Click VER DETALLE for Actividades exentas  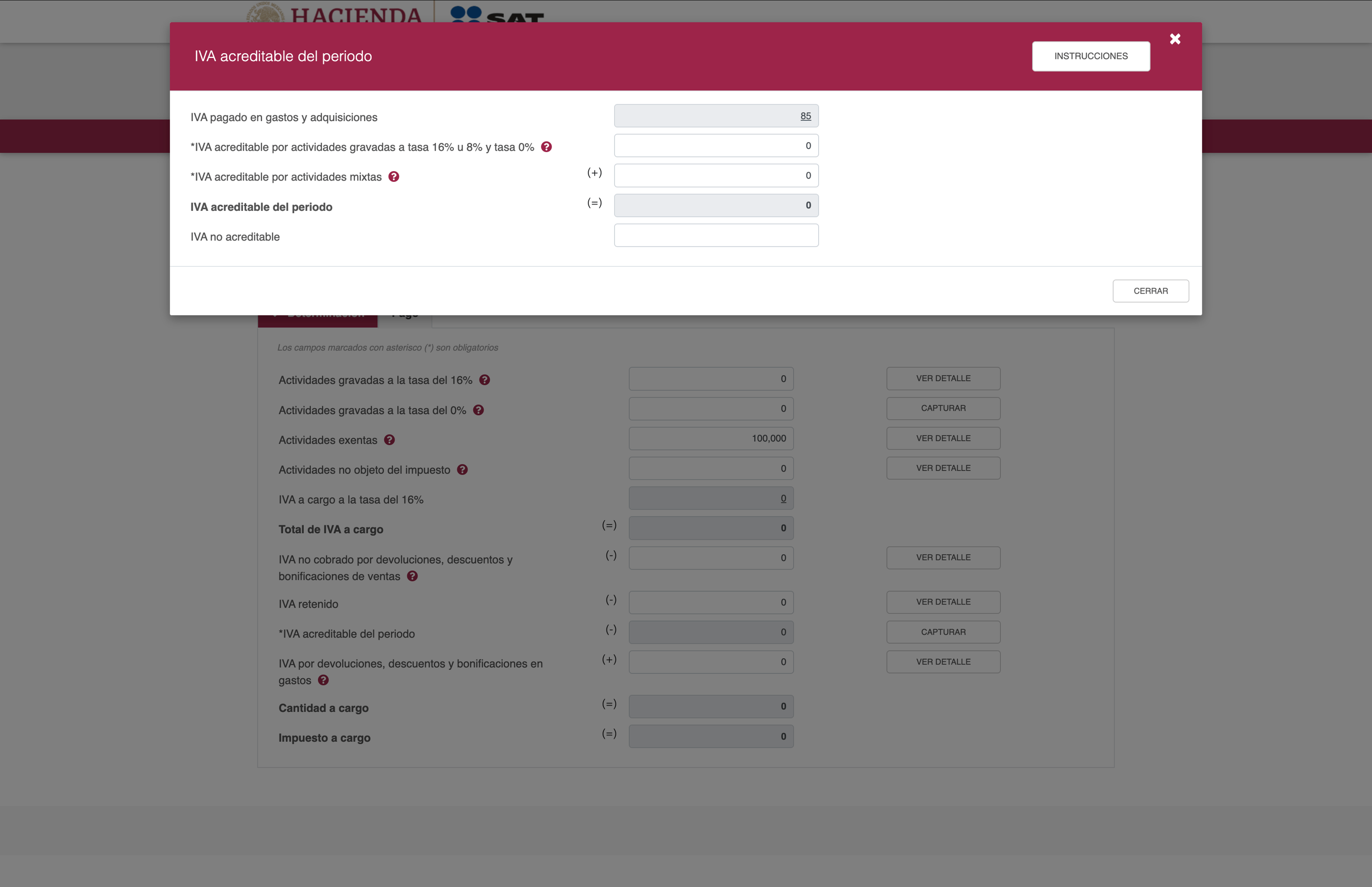pyautogui.click(x=943, y=438)
